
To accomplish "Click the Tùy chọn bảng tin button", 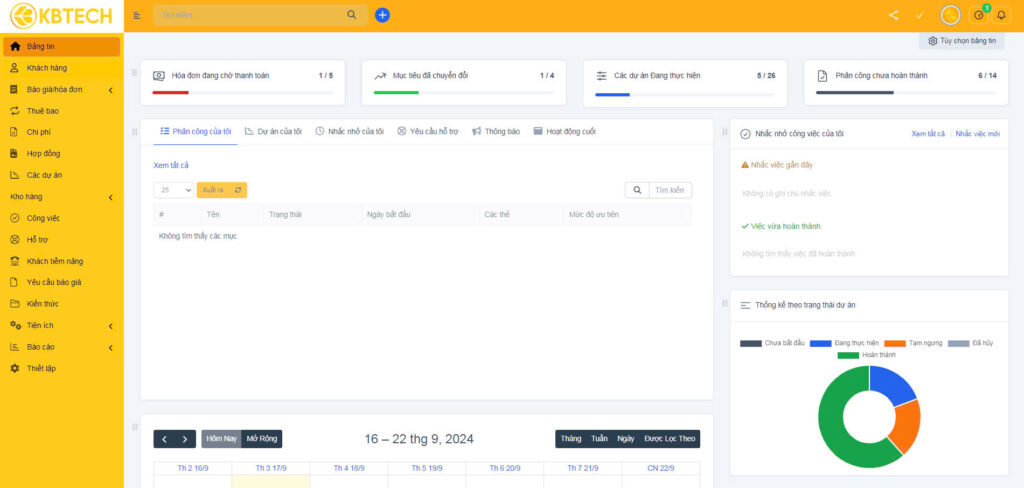I will click(962, 41).
